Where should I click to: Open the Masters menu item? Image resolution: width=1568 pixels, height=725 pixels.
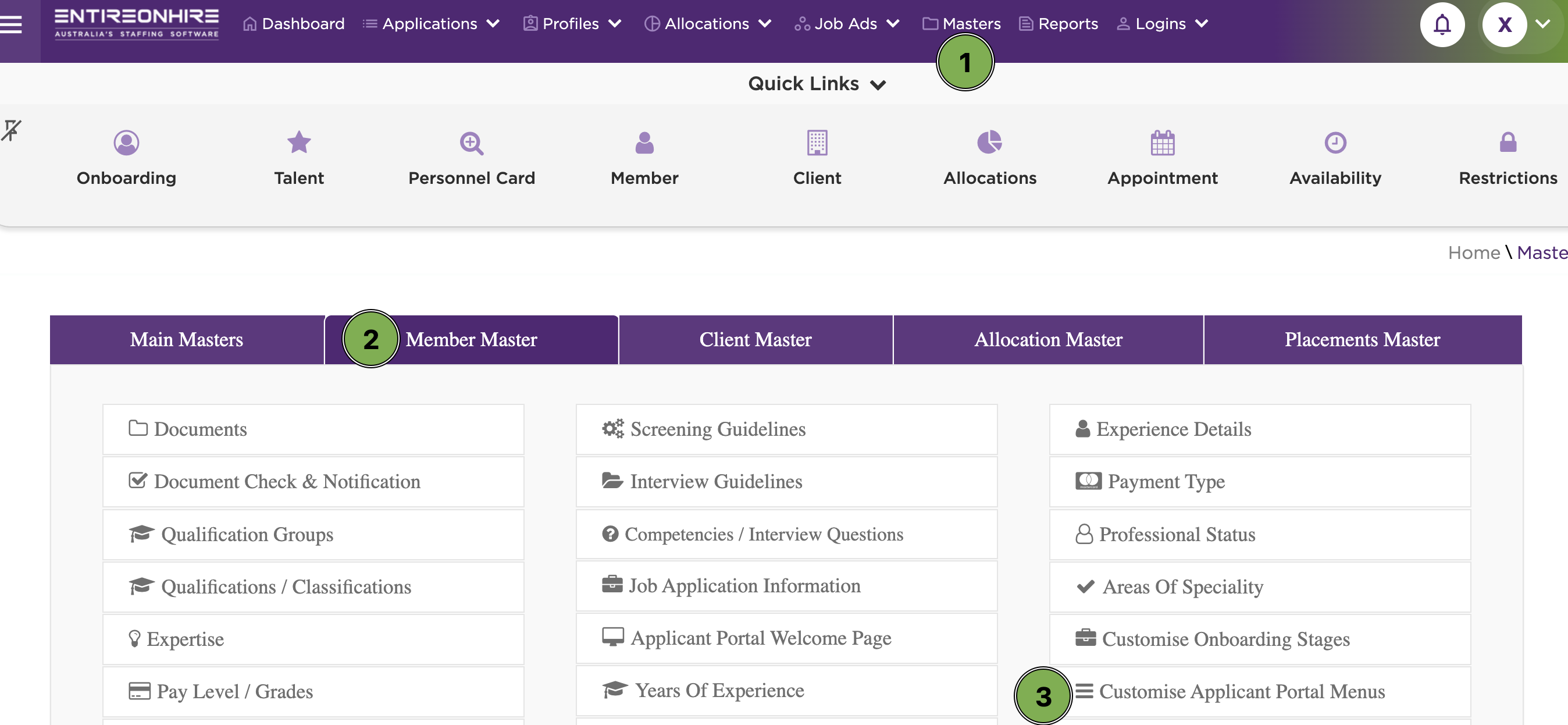(x=962, y=24)
